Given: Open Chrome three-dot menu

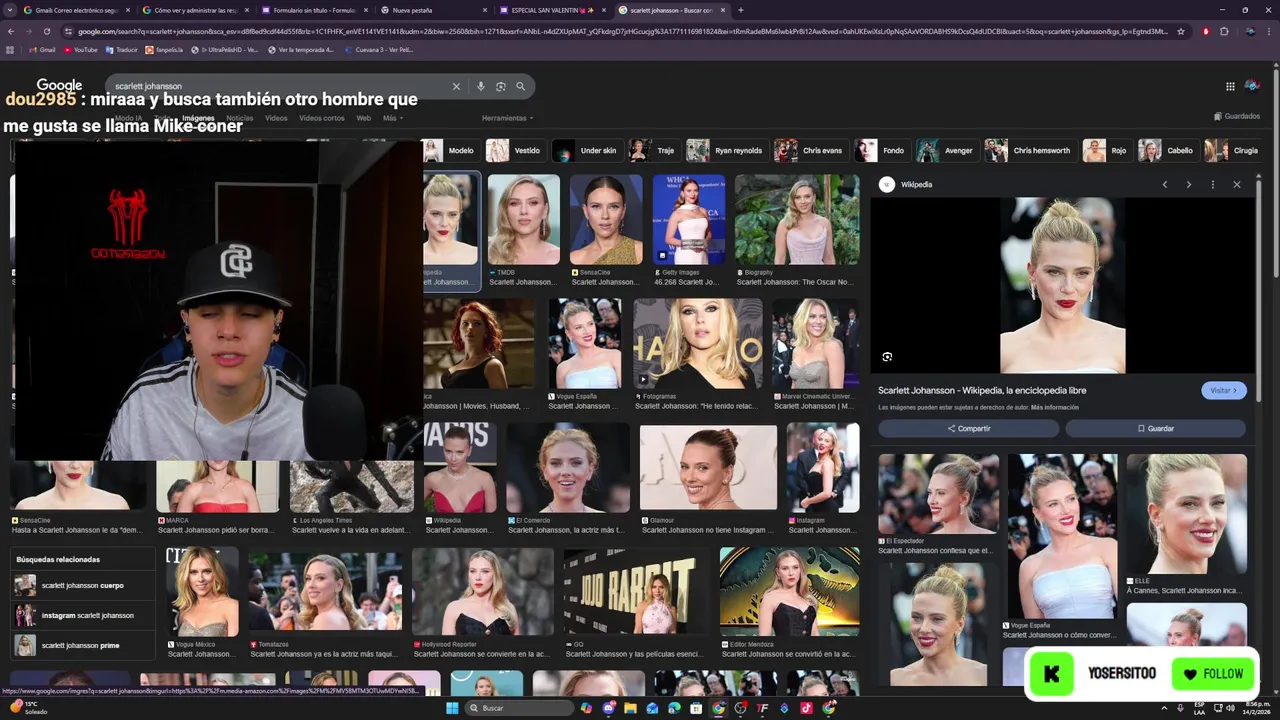Looking at the screenshot, I should [1270, 31].
